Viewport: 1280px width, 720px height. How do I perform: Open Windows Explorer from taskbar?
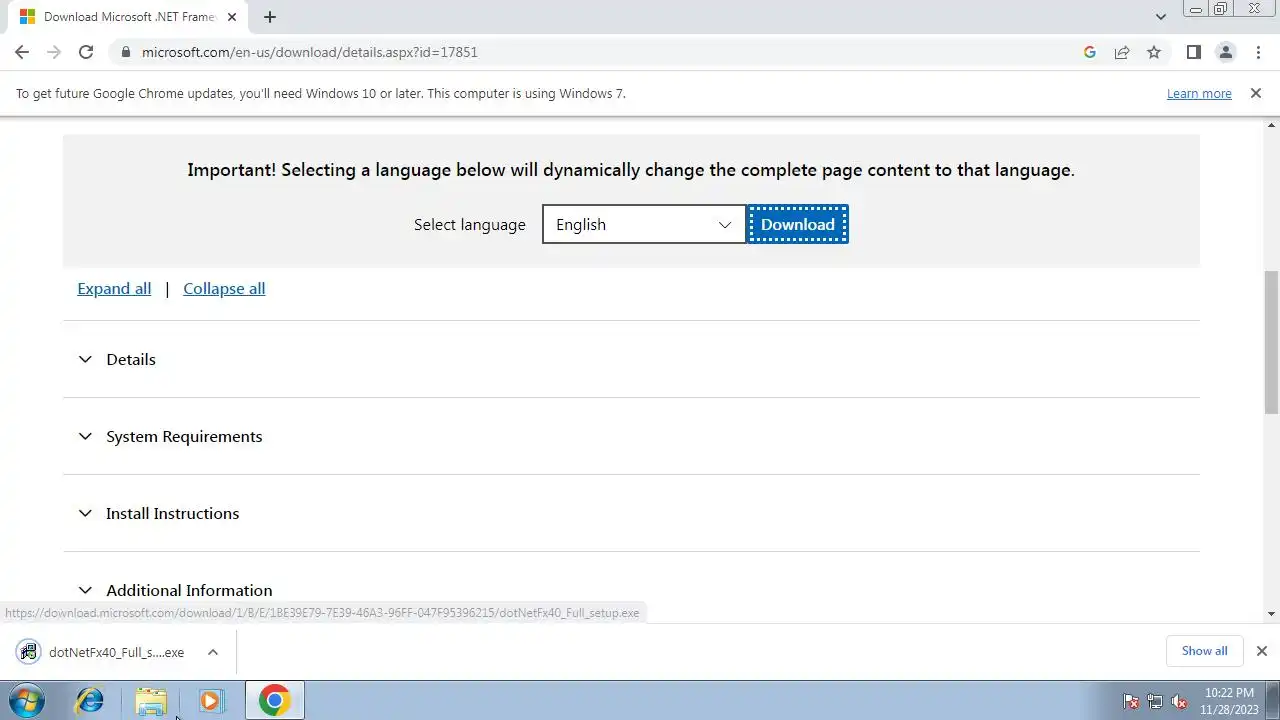(x=151, y=700)
